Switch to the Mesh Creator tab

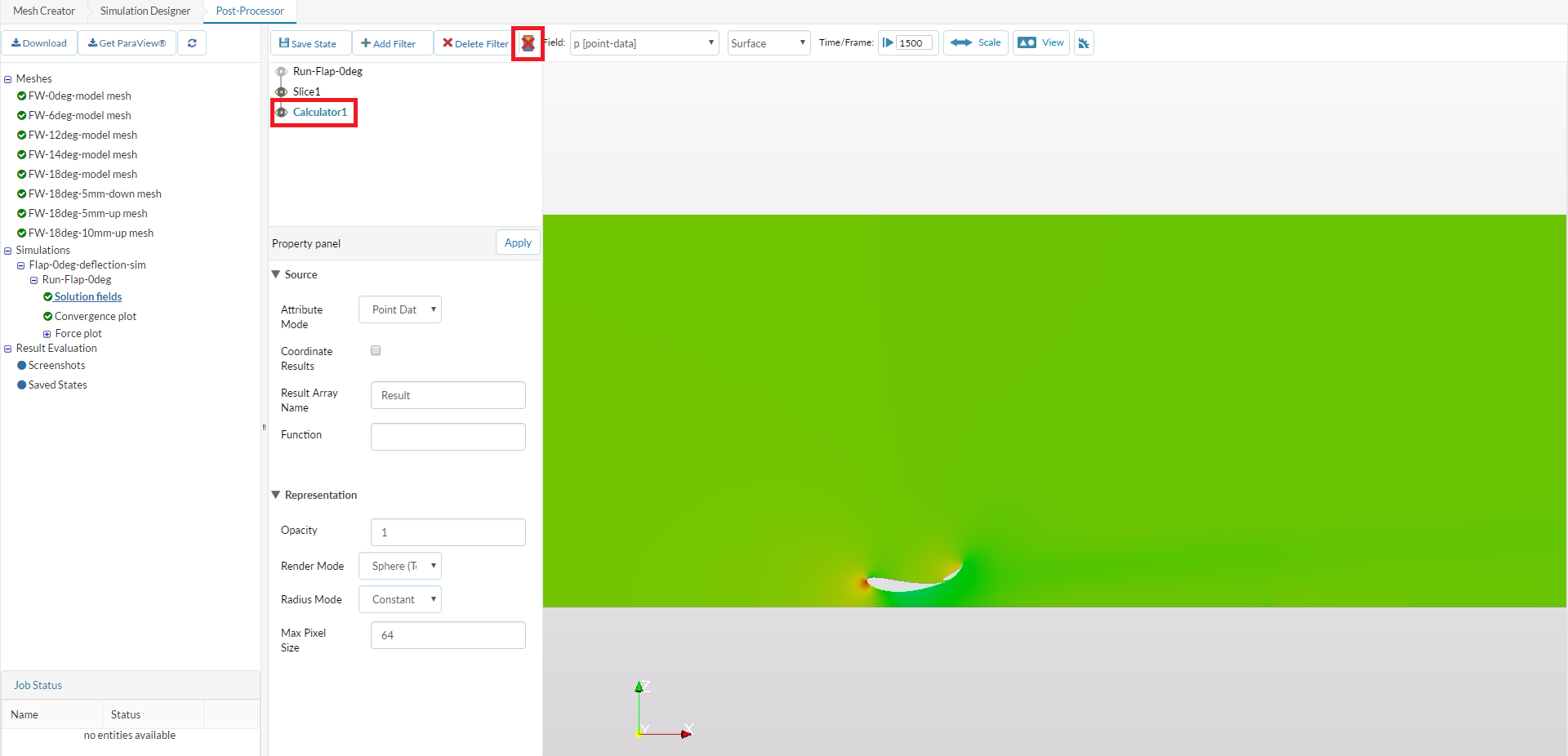(x=44, y=11)
